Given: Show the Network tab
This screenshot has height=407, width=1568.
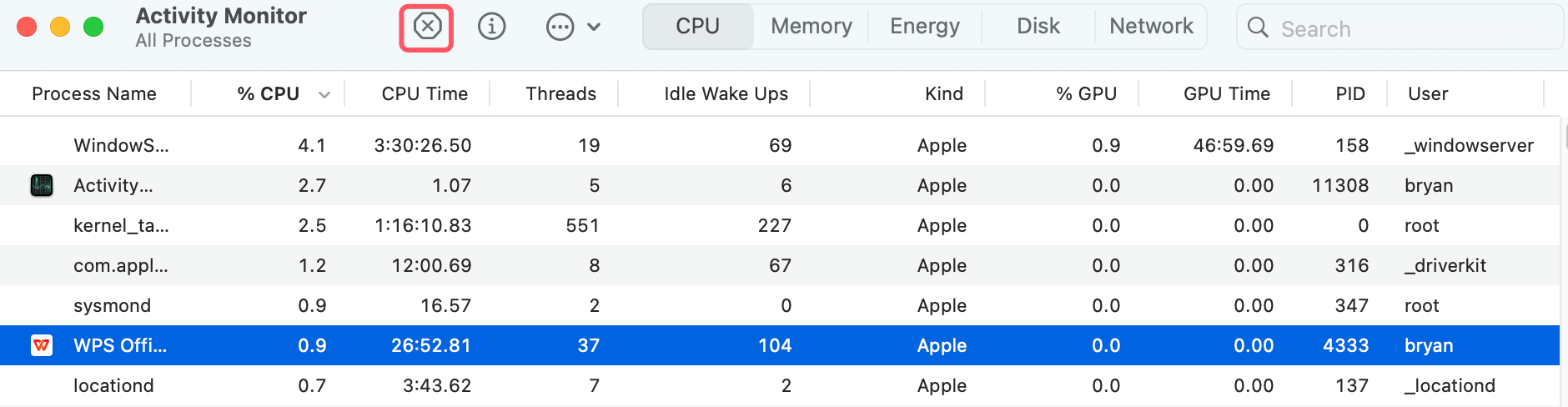Looking at the screenshot, I should coord(1151,27).
